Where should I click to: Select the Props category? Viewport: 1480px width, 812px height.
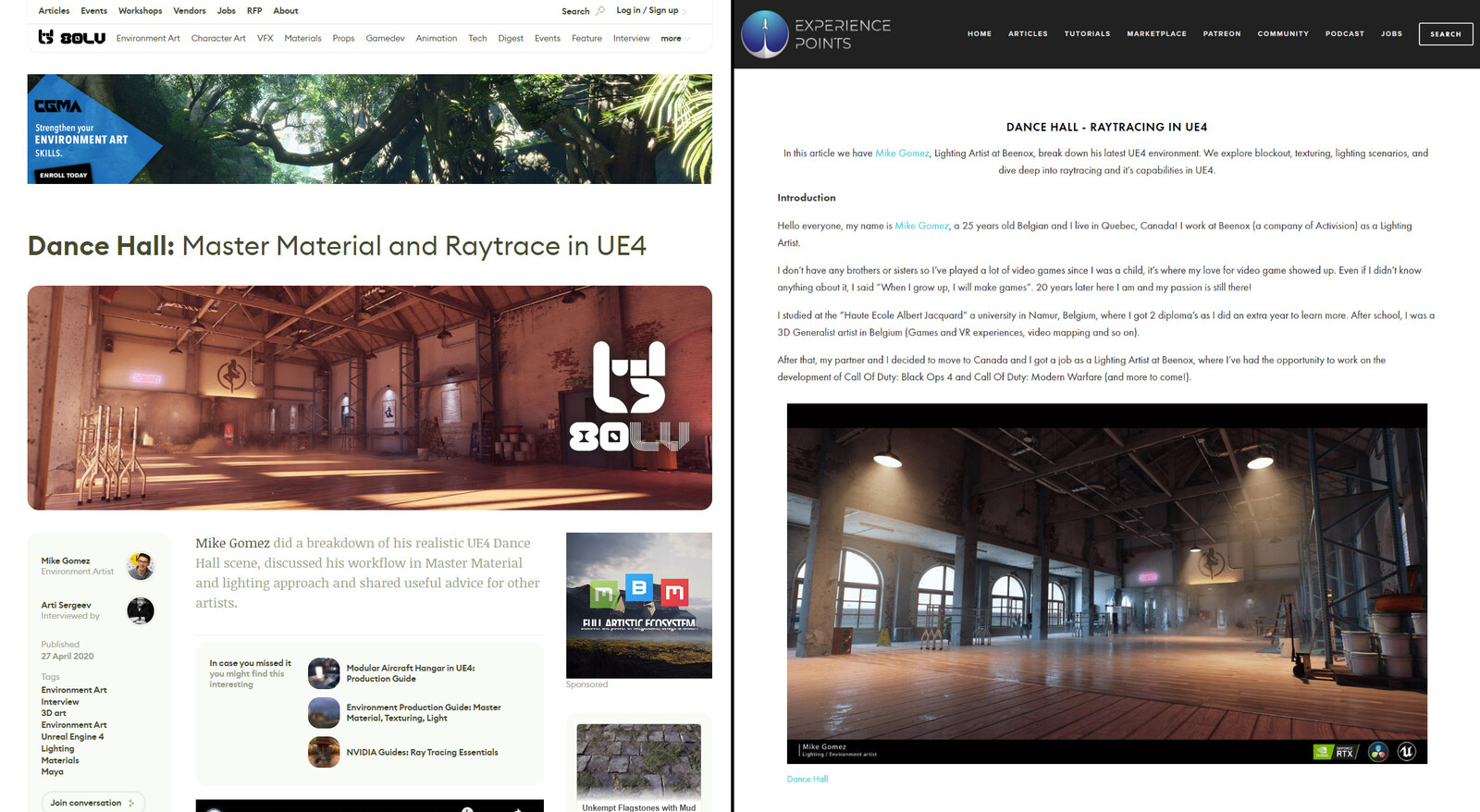343,39
